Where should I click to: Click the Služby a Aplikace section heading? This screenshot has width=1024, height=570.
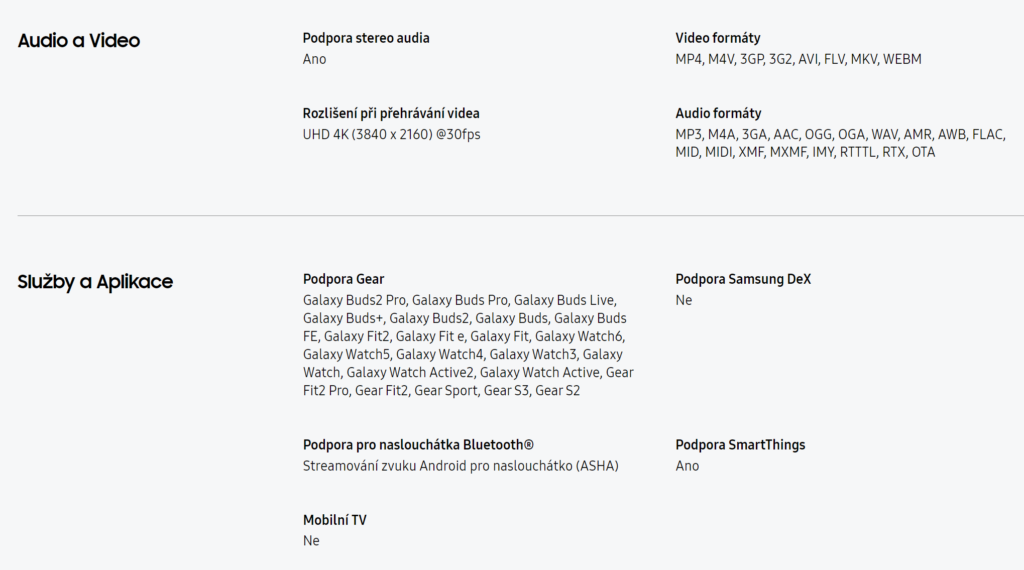pos(95,282)
